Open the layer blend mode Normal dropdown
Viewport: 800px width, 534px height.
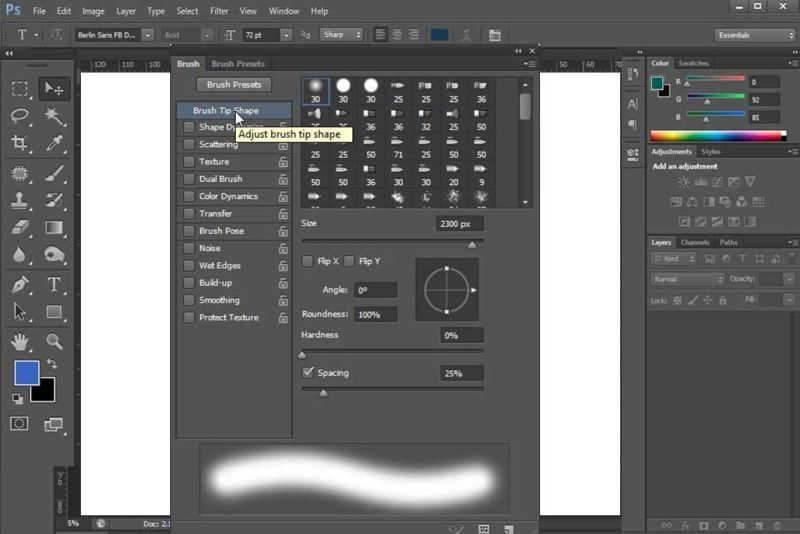click(687, 279)
